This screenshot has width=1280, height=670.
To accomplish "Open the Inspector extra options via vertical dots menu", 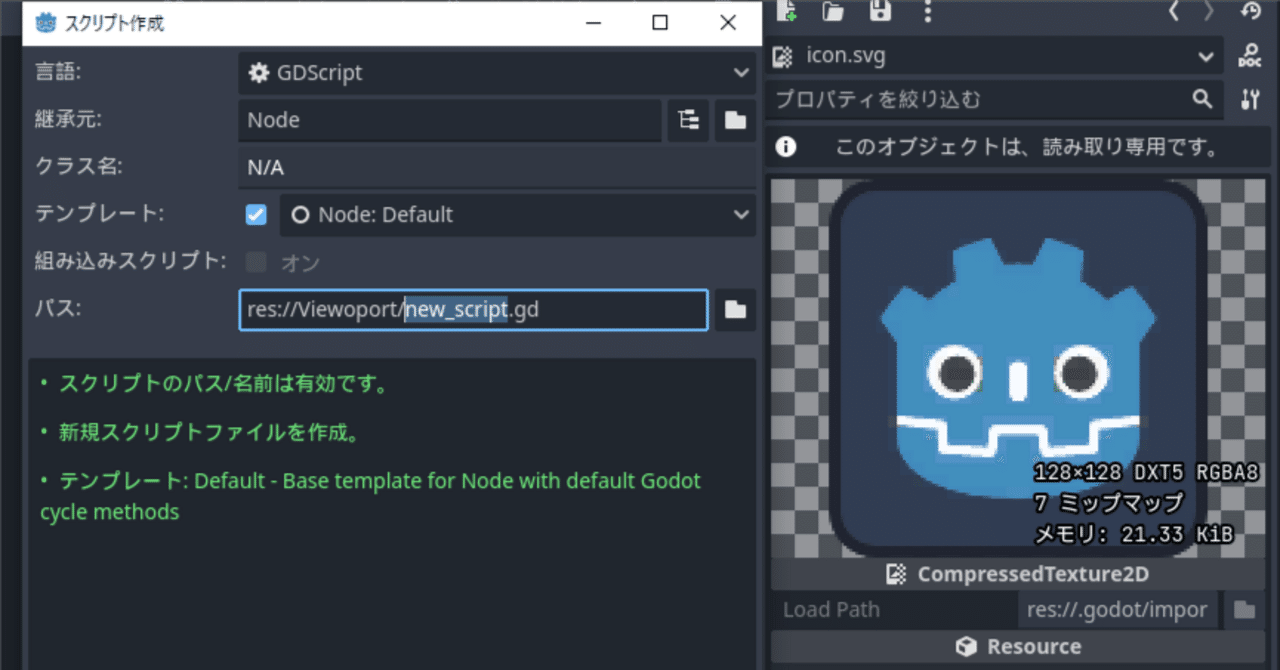I will pos(928,13).
